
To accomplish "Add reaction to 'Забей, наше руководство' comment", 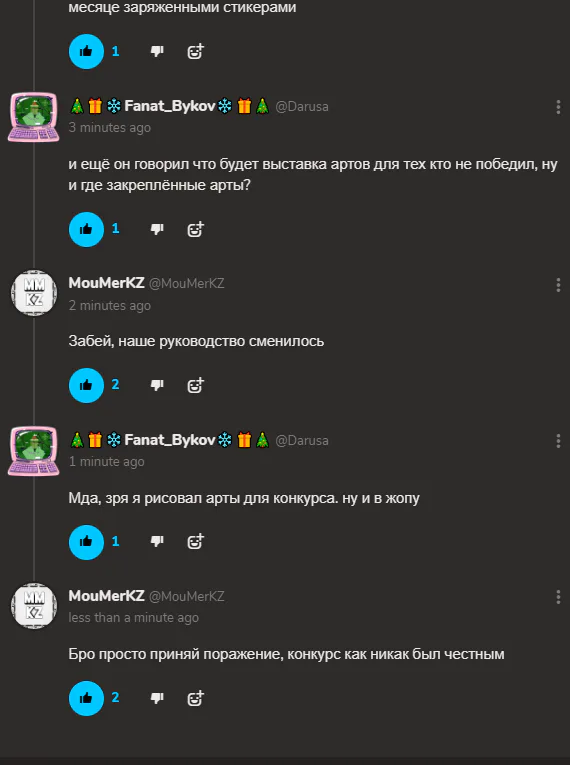I will click(196, 385).
